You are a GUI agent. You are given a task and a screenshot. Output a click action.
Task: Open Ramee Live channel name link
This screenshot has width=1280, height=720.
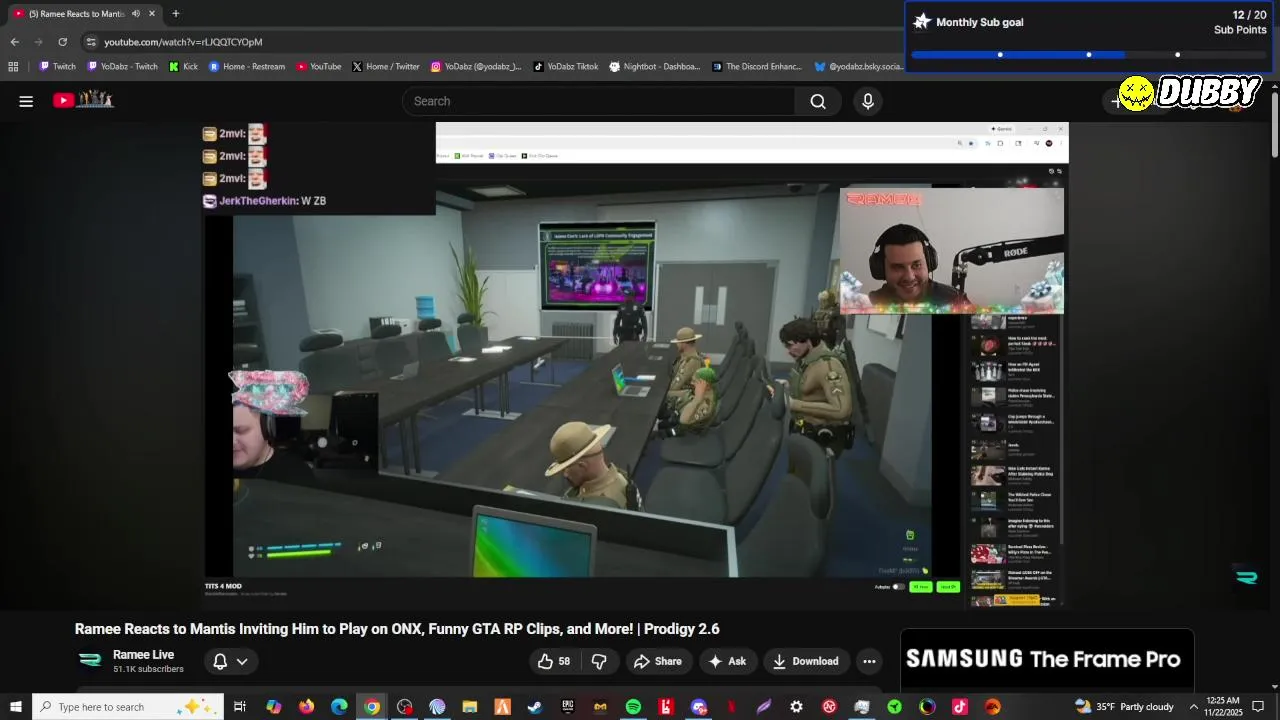click(143, 655)
